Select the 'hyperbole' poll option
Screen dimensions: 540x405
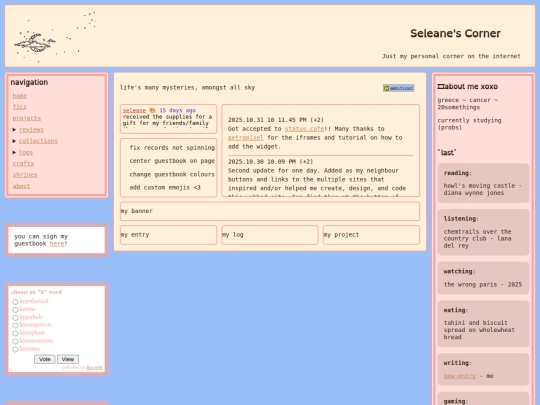15,318
